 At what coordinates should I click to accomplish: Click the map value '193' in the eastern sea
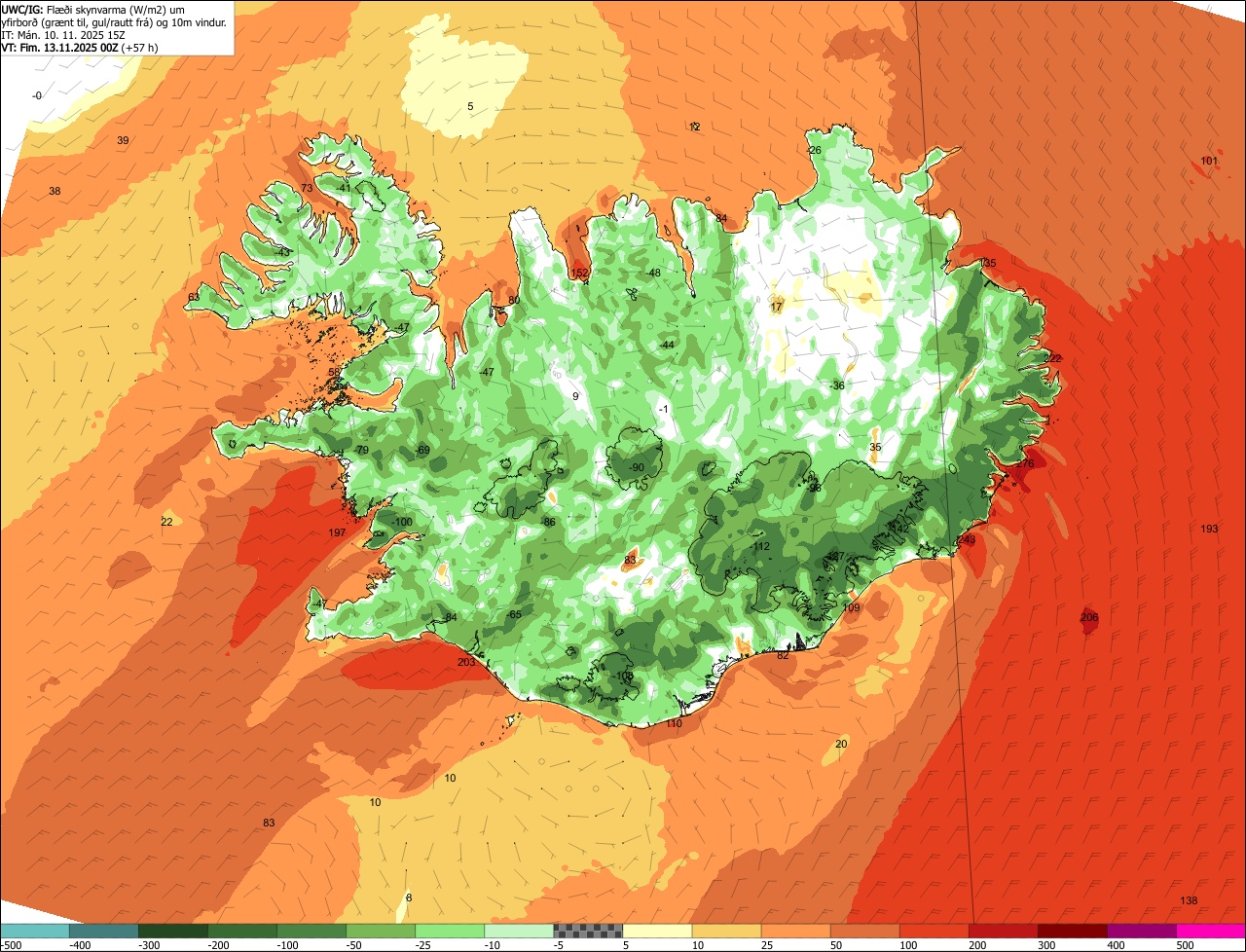[x=1209, y=529]
